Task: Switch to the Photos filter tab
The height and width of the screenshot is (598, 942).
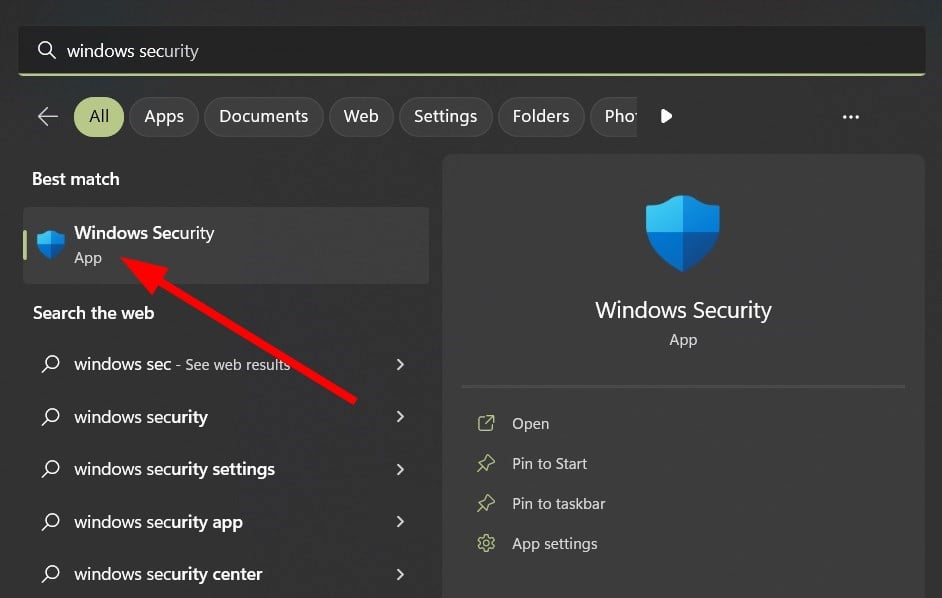Action: pyautogui.click(x=614, y=117)
